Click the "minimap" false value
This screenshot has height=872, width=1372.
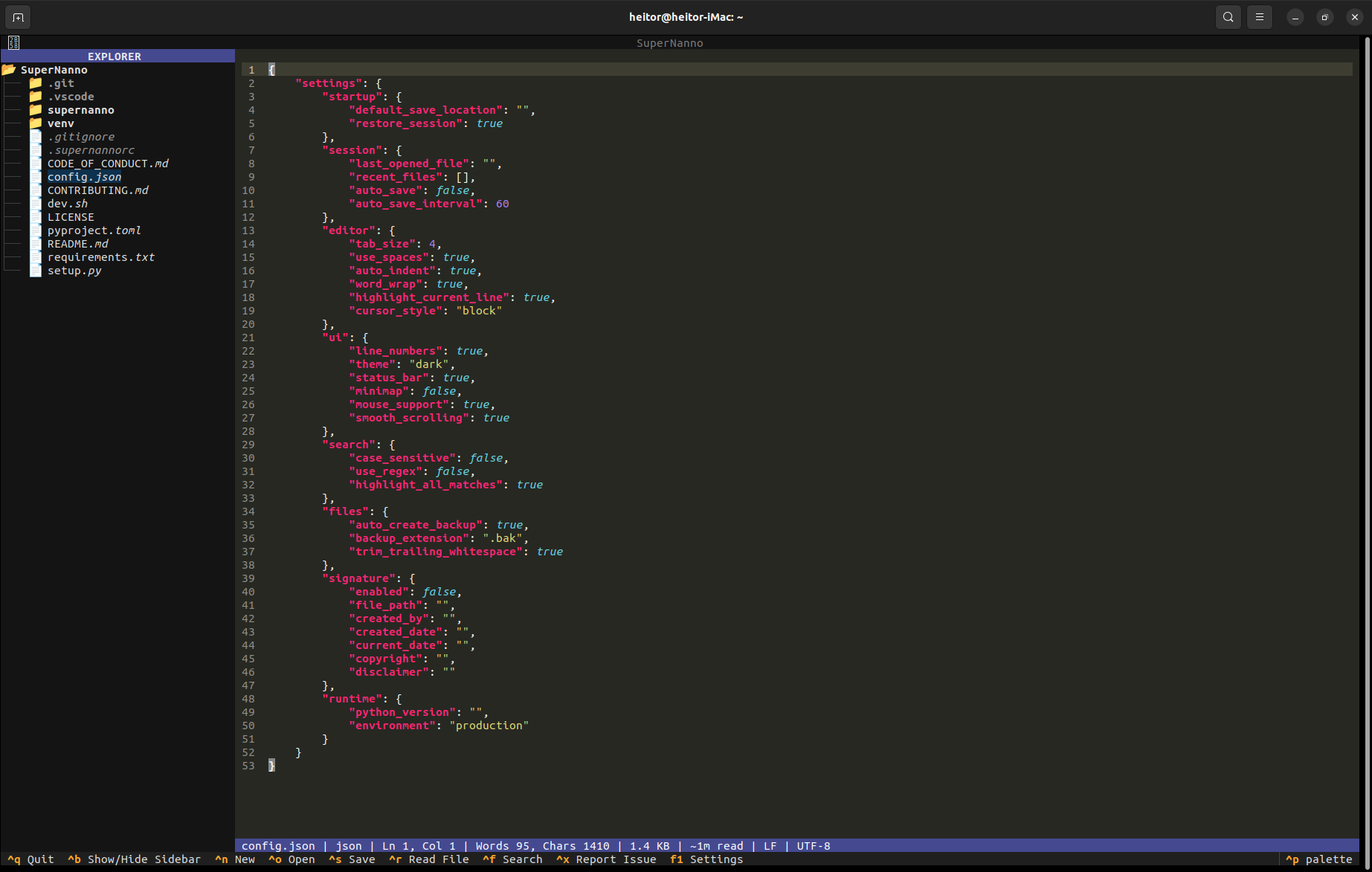click(x=439, y=391)
